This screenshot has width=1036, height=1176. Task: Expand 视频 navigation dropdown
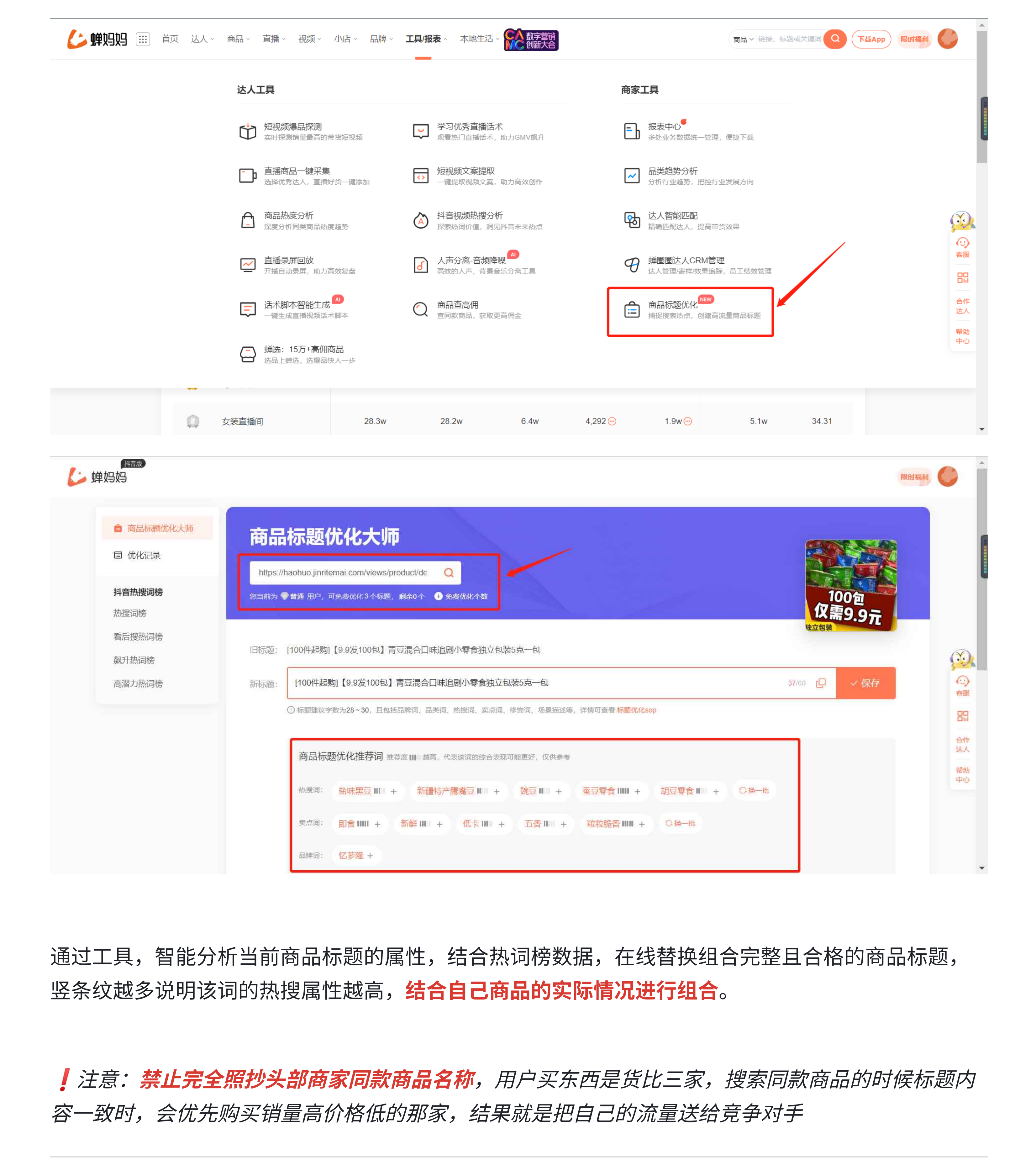click(309, 39)
